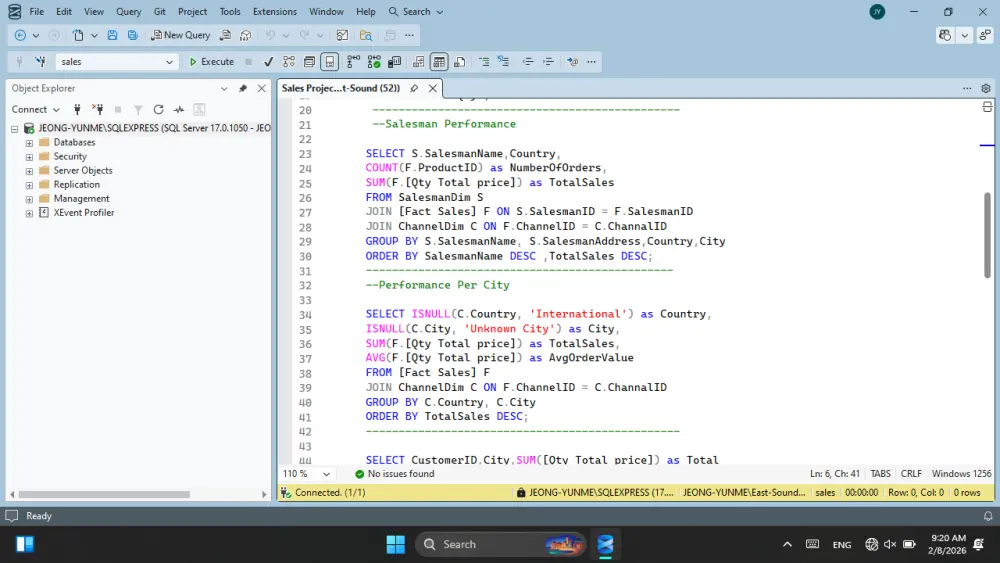
Task: Open the standard toolbar overflow ellipsis
Action: click(409, 36)
